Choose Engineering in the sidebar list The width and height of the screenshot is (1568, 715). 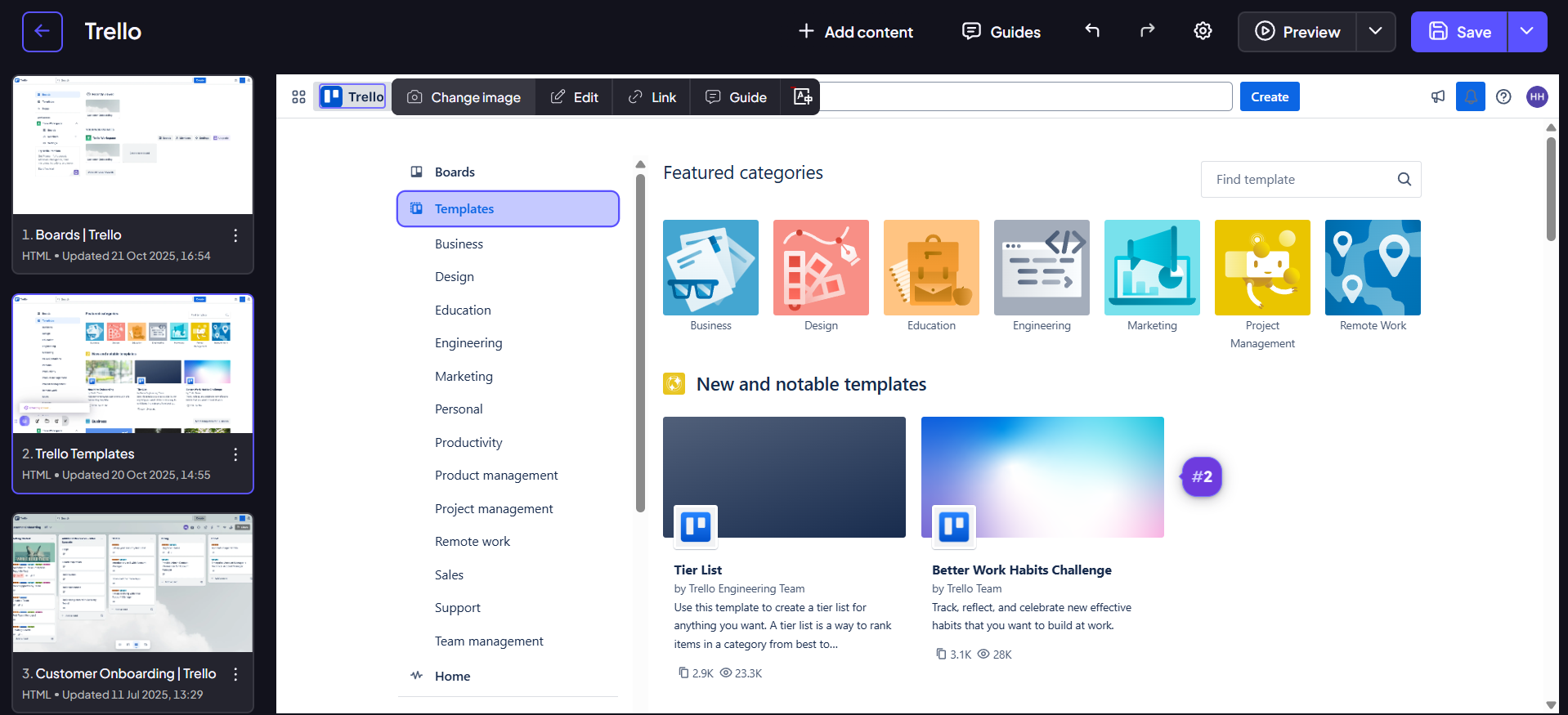pos(468,343)
